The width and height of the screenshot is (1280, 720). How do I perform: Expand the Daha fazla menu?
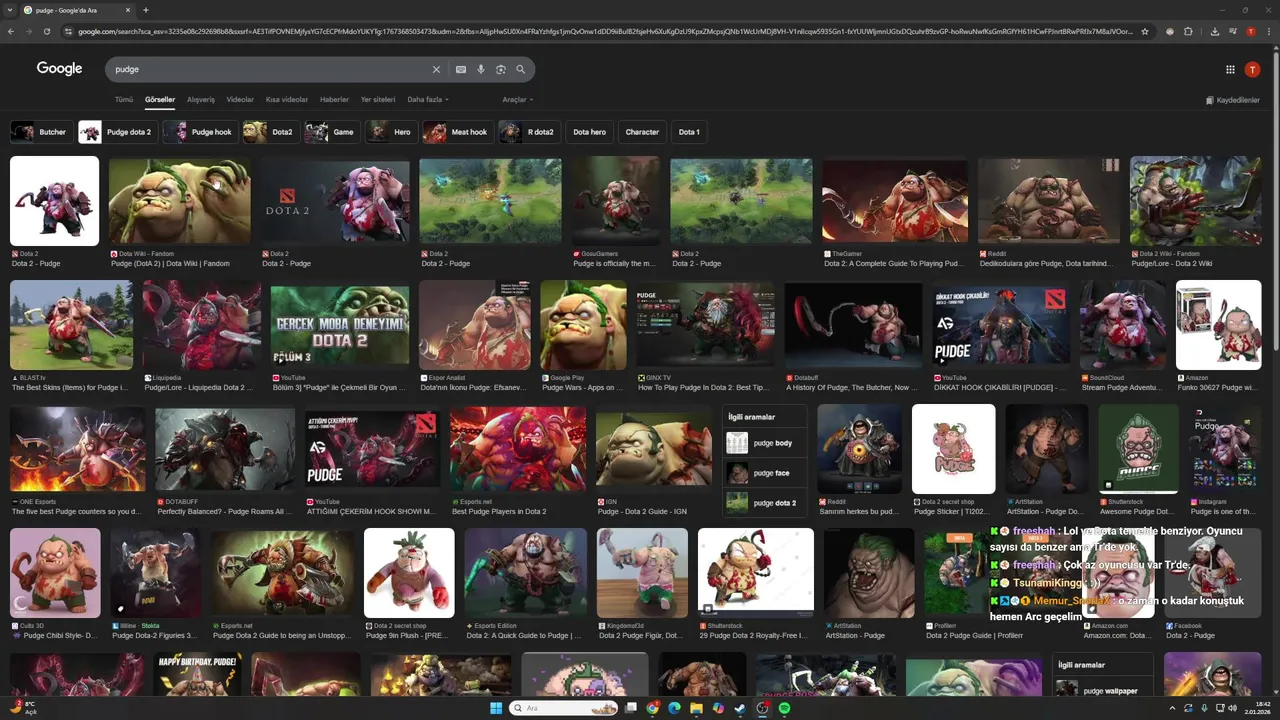click(x=428, y=100)
